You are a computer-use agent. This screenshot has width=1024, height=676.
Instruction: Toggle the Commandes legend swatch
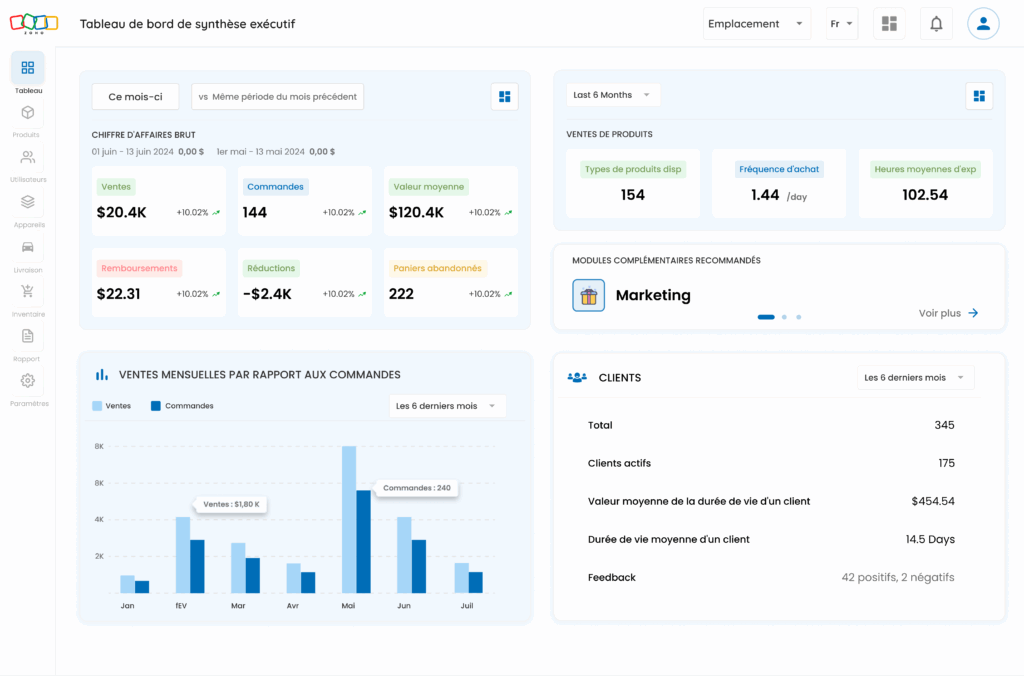[x=155, y=406]
